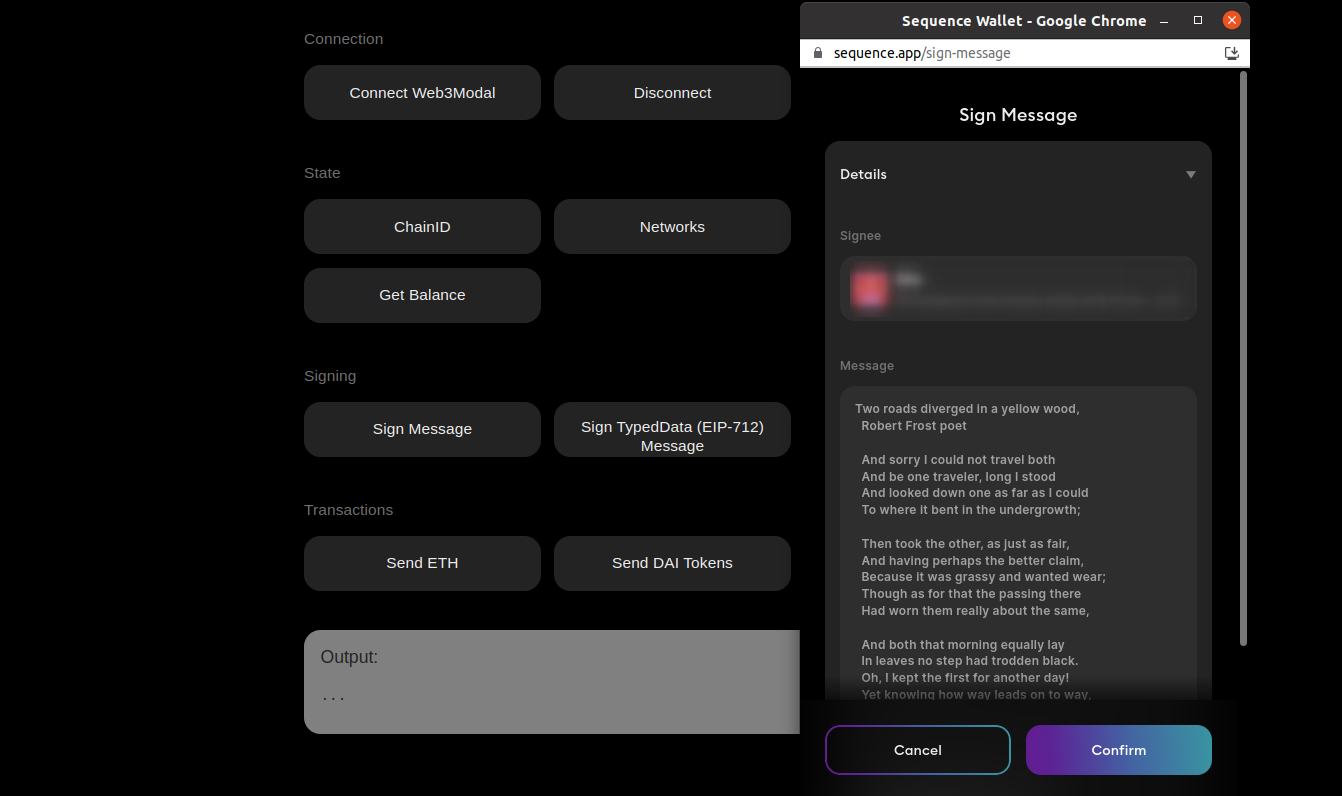This screenshot has height=796, width=1342.
Task: Click the Sign Message demo button
Action: 422,429
